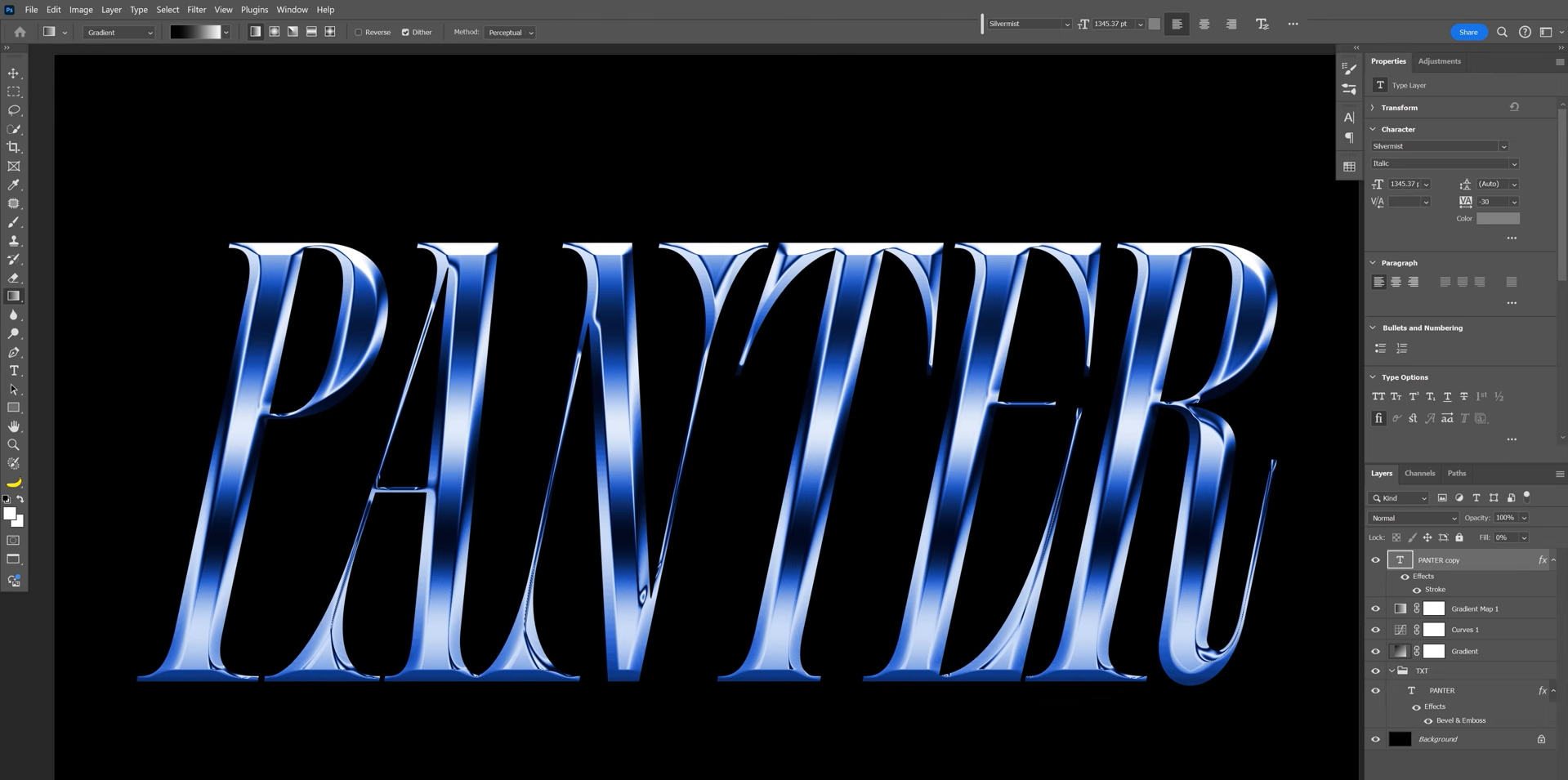Screen dimensions: 1568x780
Task: Open the search icon in top bar
Action: point(1502,32)
